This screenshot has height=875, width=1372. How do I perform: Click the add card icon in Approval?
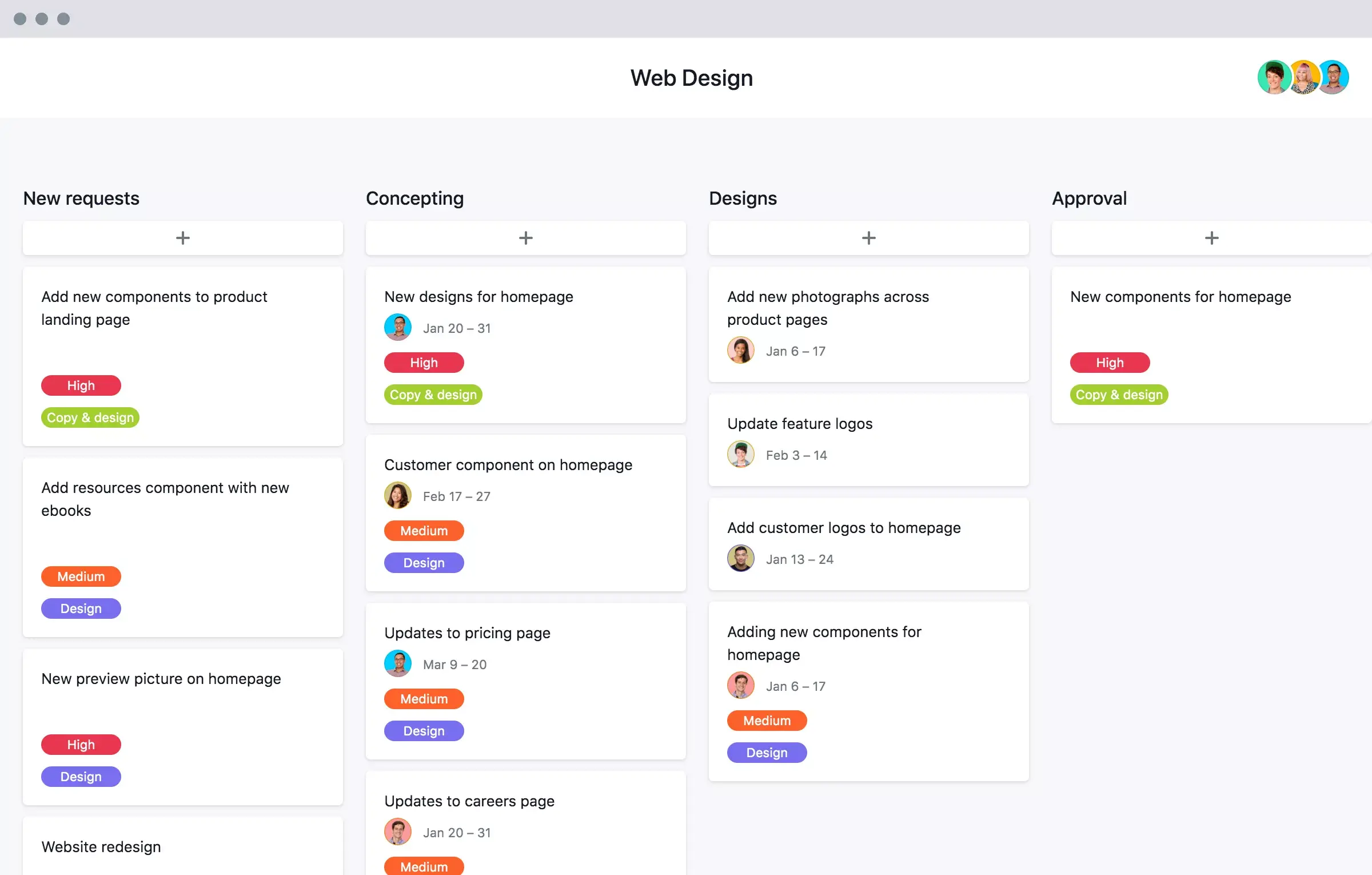click(x=1212, y=237)
